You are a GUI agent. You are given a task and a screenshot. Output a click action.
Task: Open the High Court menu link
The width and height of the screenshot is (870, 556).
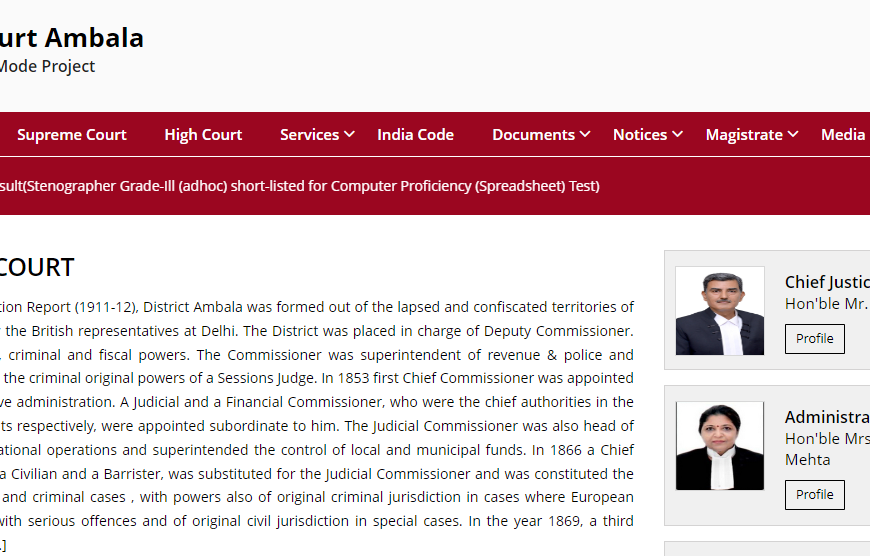click(203, 135)
